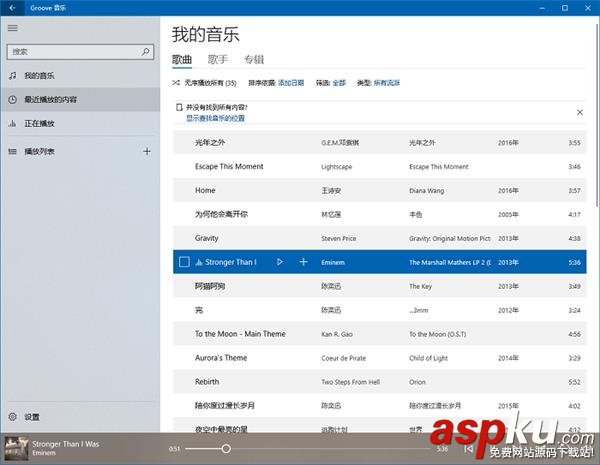600x465 pixels.
Task: Click artist Eminem in the highlighted row
Action: [x=333, y=262]
